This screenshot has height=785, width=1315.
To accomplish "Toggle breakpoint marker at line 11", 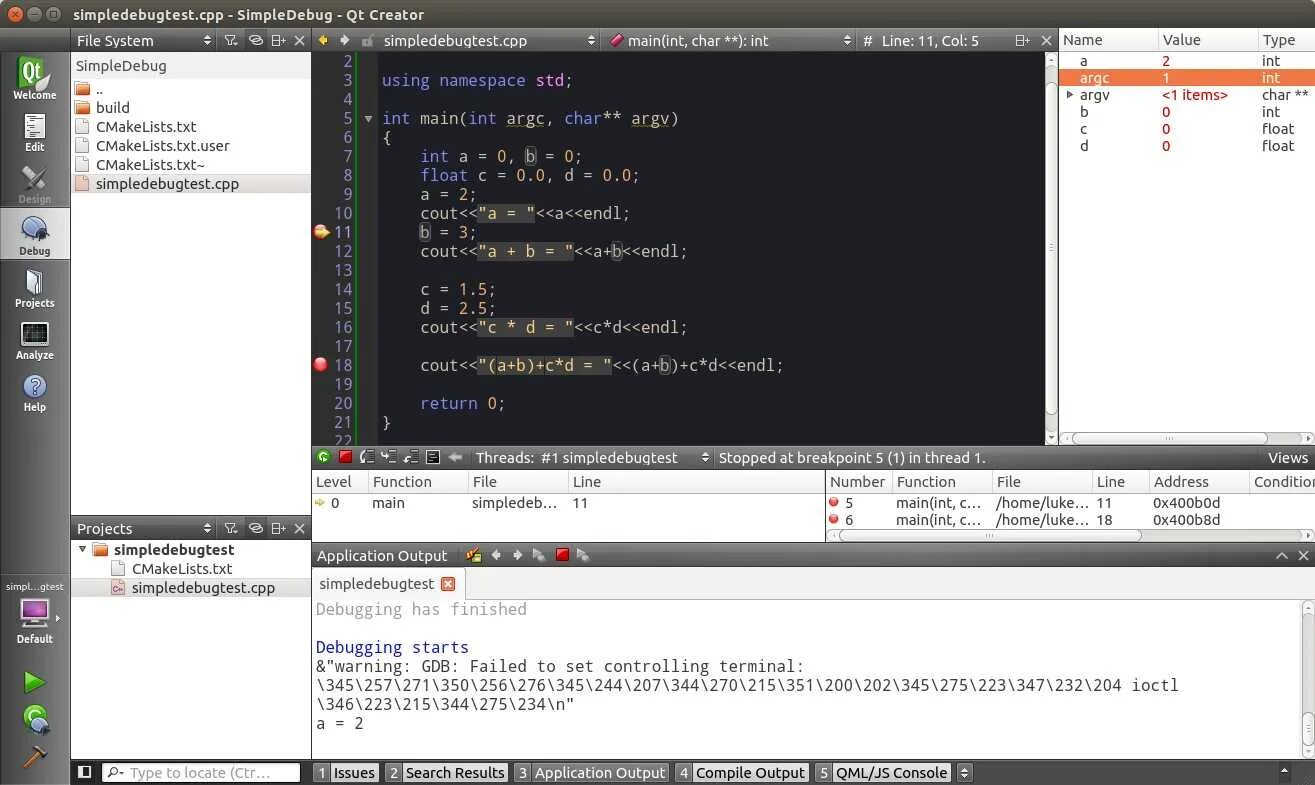I will point(321,231).
